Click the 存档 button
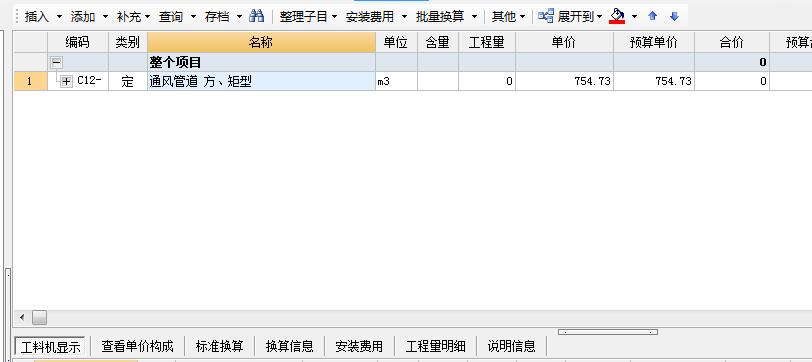The height and width of the screenshot is (362, 812). click(217, 17)
